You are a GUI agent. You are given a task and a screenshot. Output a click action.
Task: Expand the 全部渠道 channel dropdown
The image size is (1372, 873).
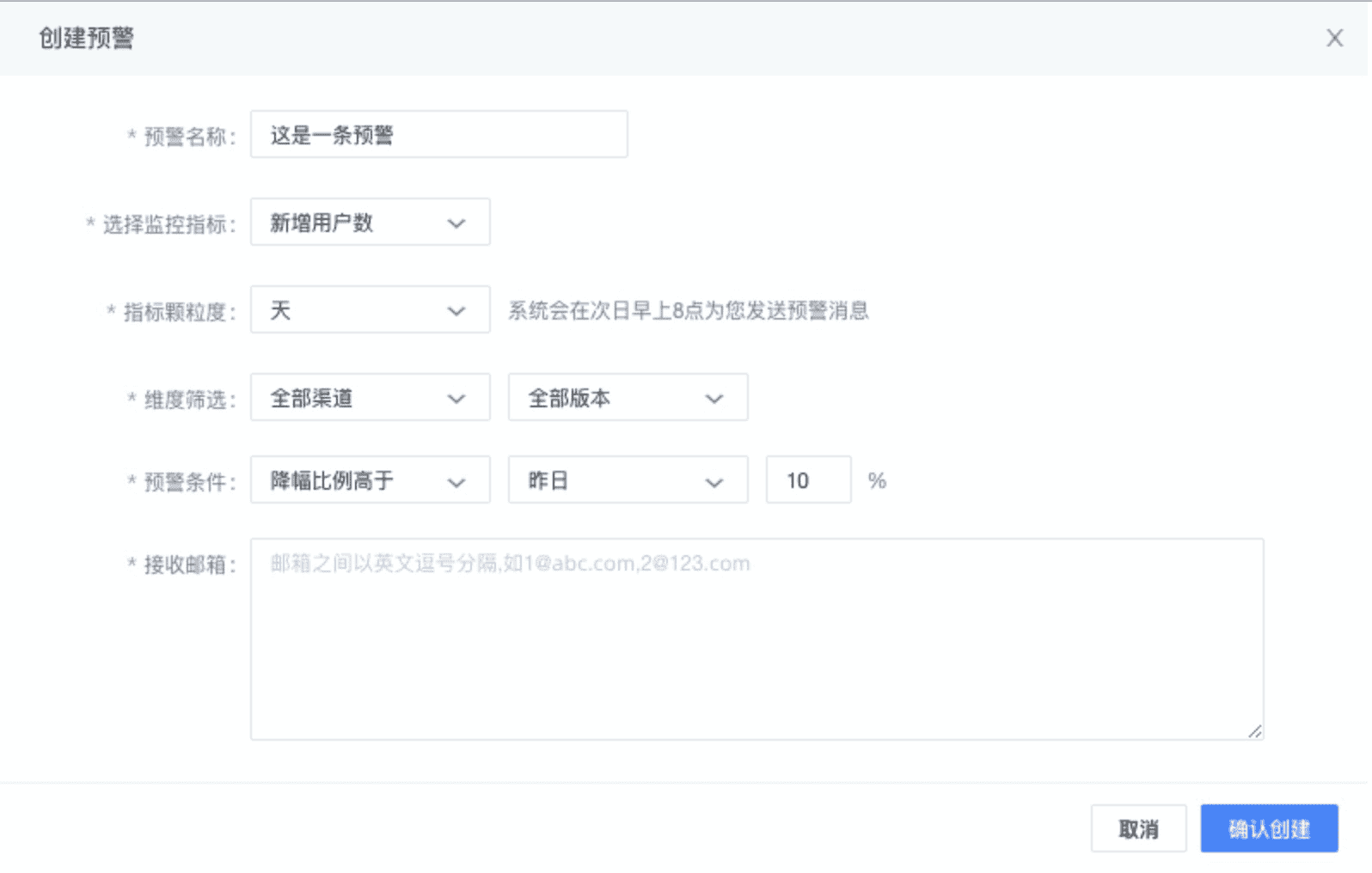pyautogui.click(x=370, y=397)
